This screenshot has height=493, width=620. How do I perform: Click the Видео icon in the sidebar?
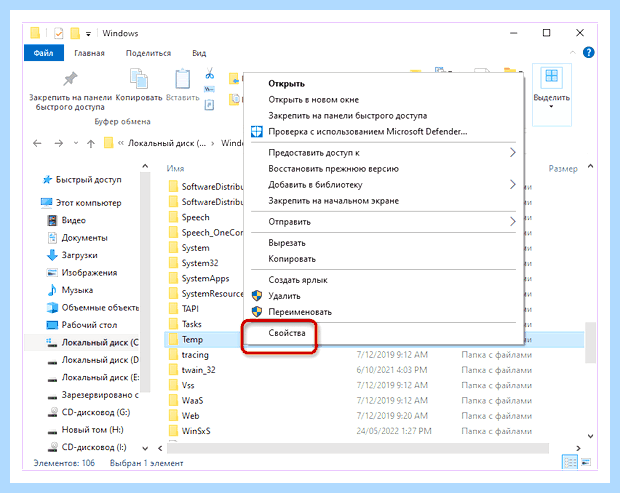(52, 220)
